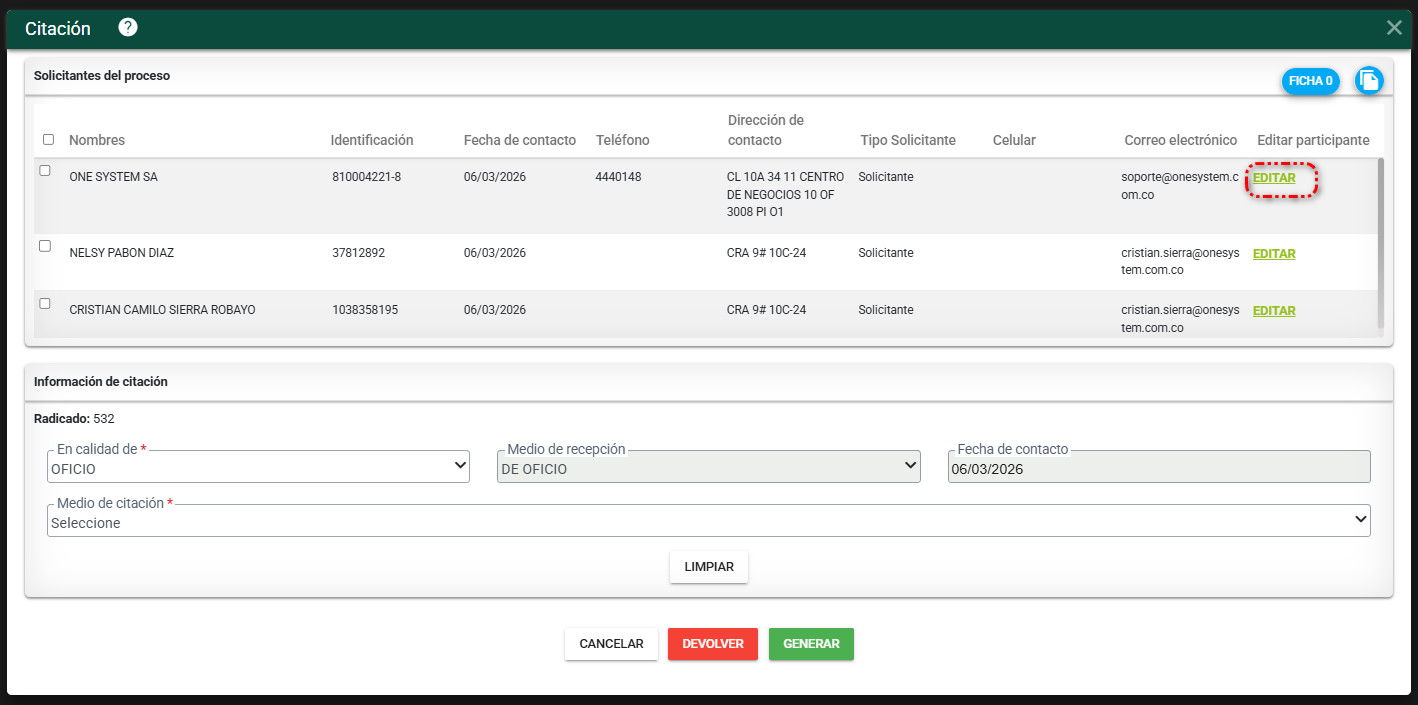Click the applicants table vertical scrollbar
The width and height of the screenshot is (1418, 705).
(x=1381, y=240)
